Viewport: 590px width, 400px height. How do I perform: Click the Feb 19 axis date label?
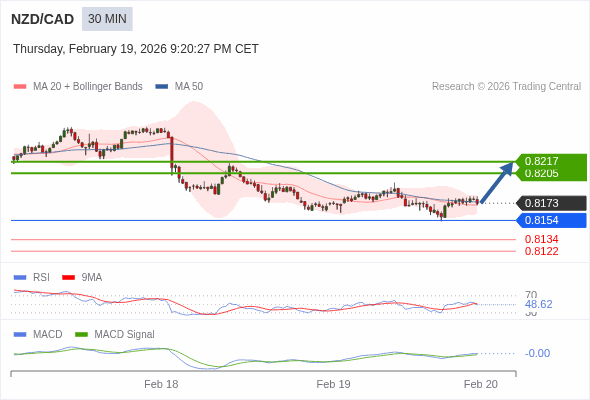(333, 384)
